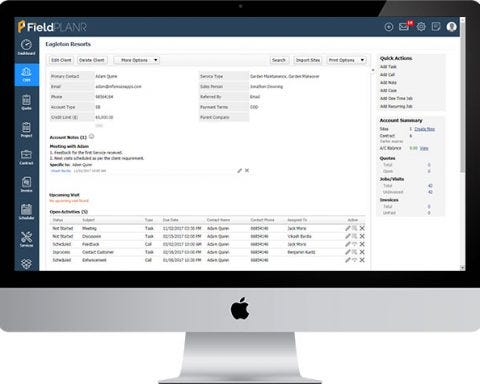Open the Services wrench icon in sidebar
The height and width of the screenshot is (384, 480).
[26, 239]
